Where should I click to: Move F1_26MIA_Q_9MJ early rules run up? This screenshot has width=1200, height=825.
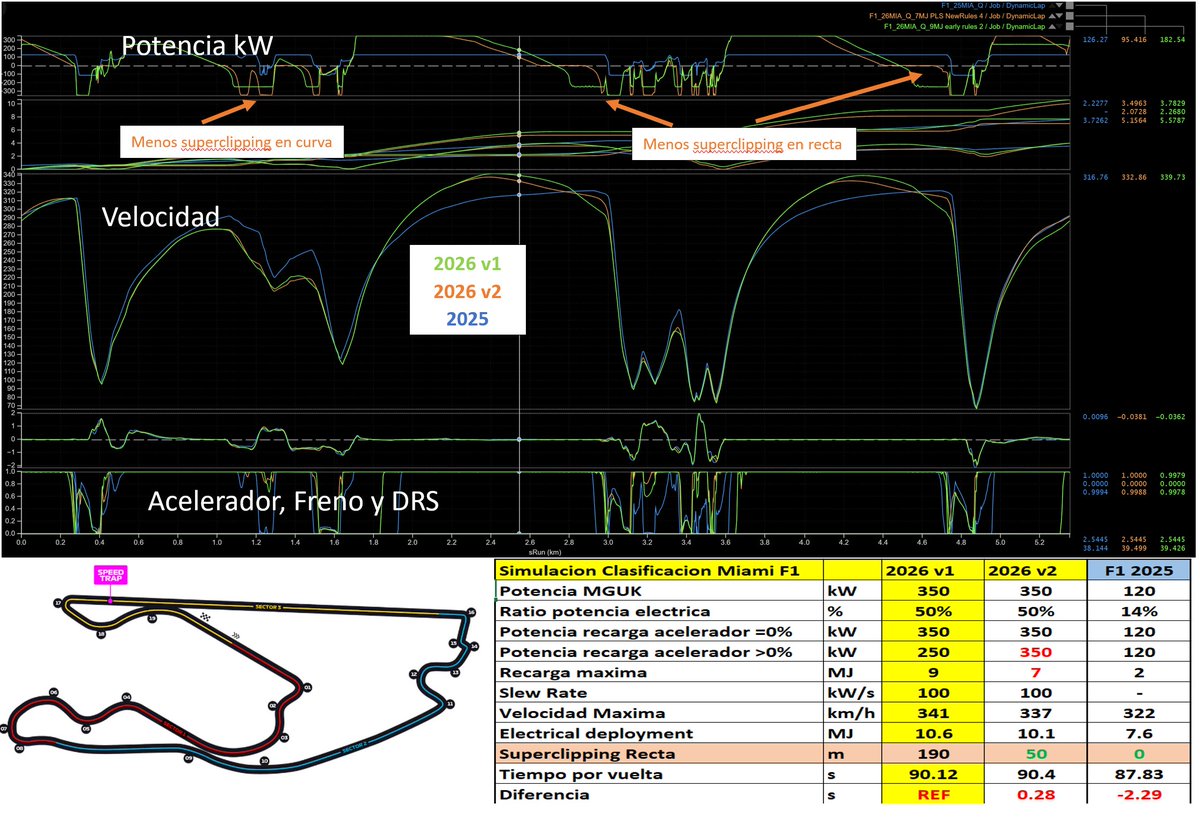1052,26
